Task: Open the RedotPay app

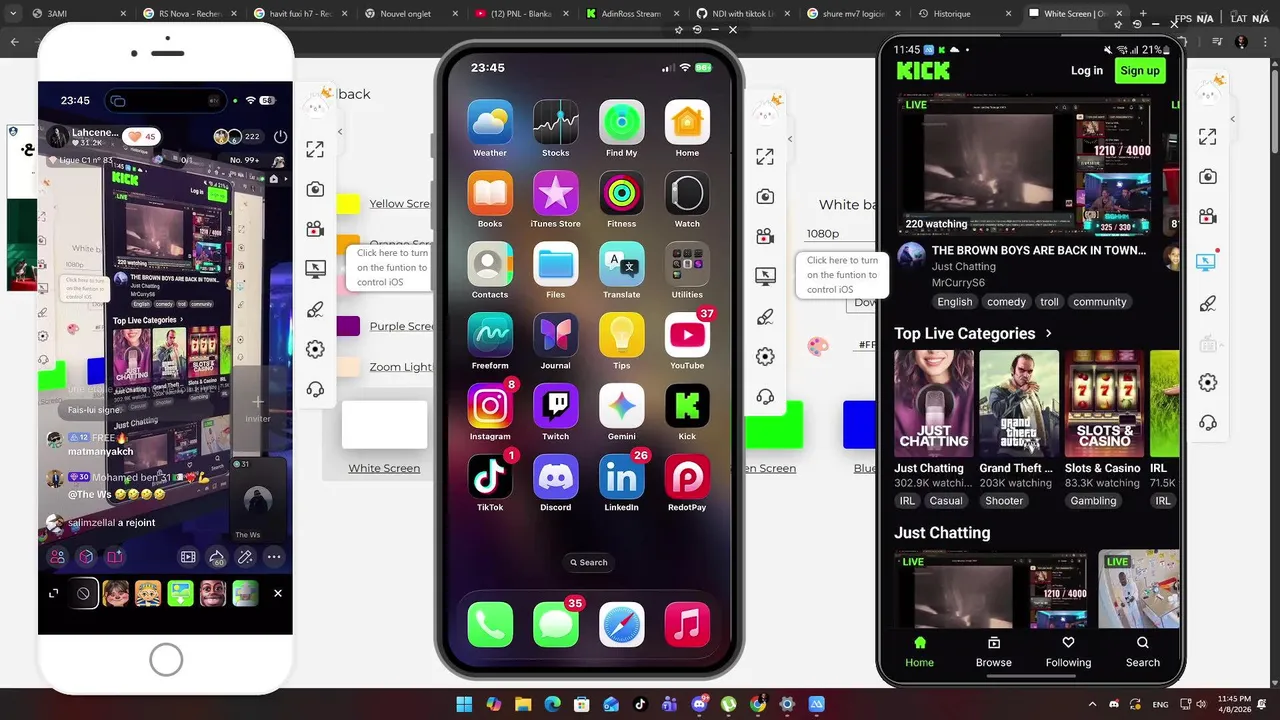Action: (x=688, y=477)
